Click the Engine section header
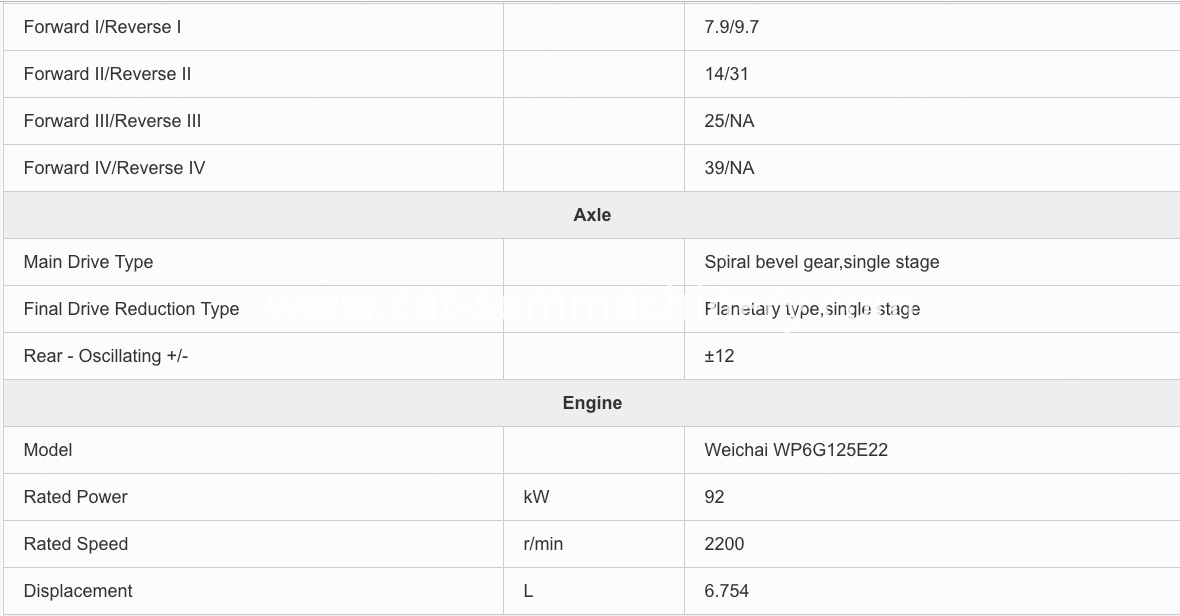Viewport: 1180px width, 616px height. [x=592, y=403]
